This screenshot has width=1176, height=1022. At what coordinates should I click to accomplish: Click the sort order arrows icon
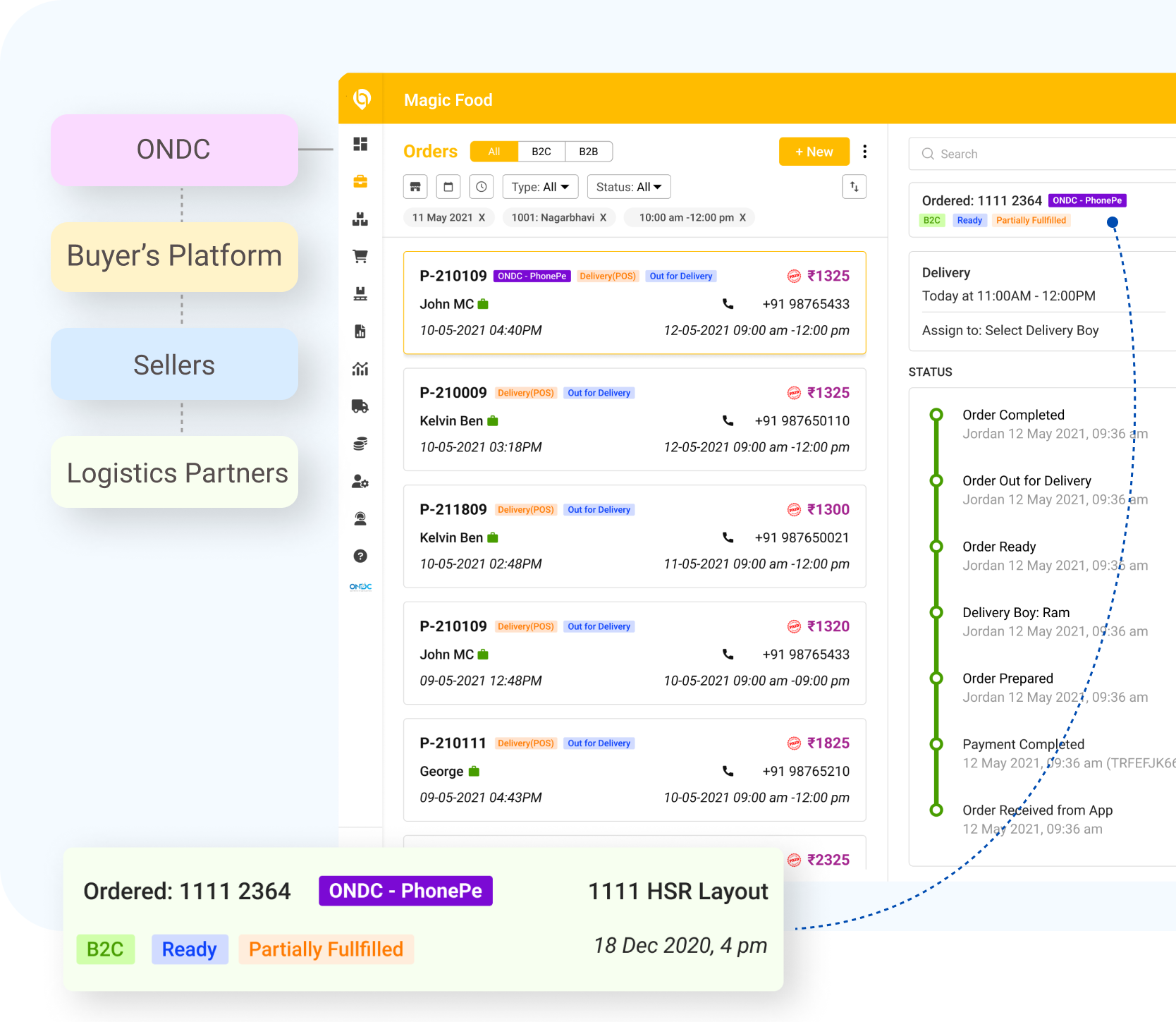854,187
